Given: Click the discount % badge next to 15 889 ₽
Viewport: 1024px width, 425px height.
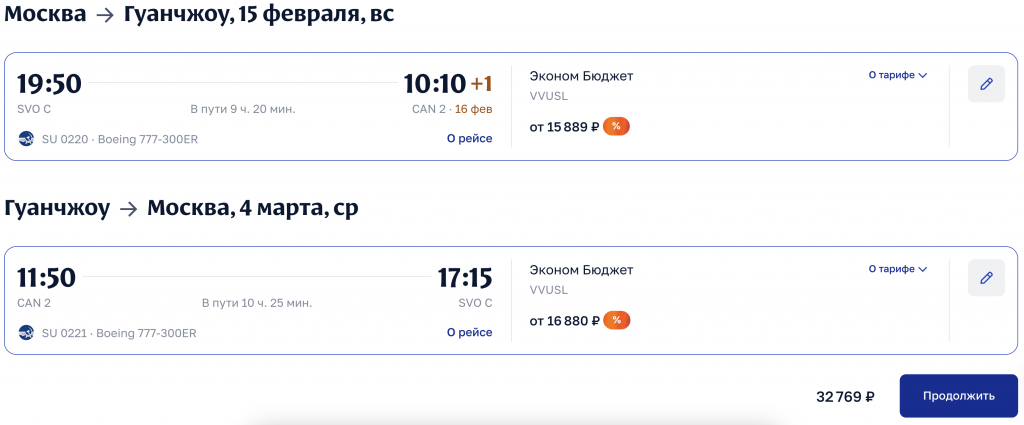Looking at the screenshot, I should (616, 127).
